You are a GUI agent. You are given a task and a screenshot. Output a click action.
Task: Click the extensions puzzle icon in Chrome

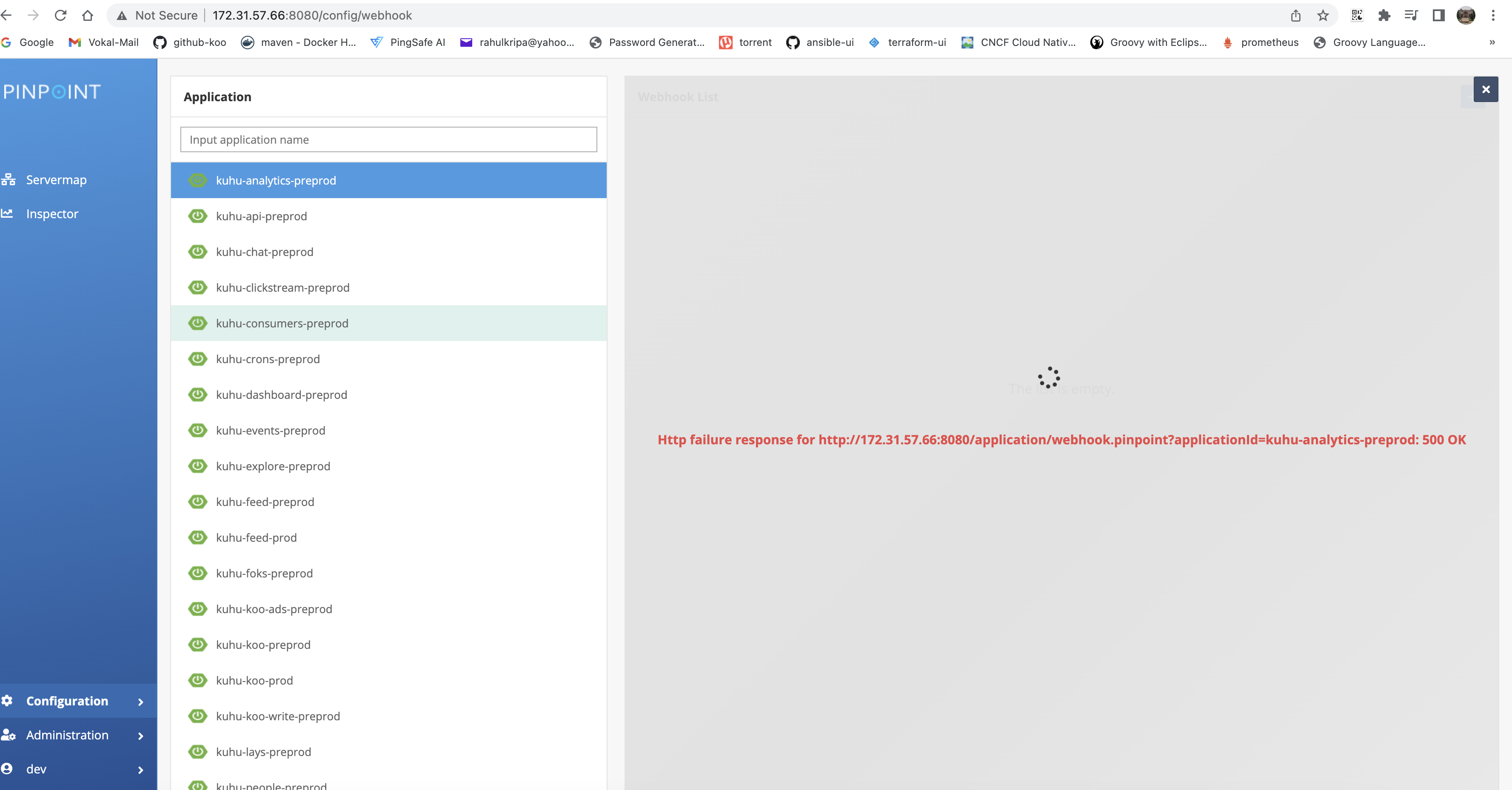tap(1384, 15)
